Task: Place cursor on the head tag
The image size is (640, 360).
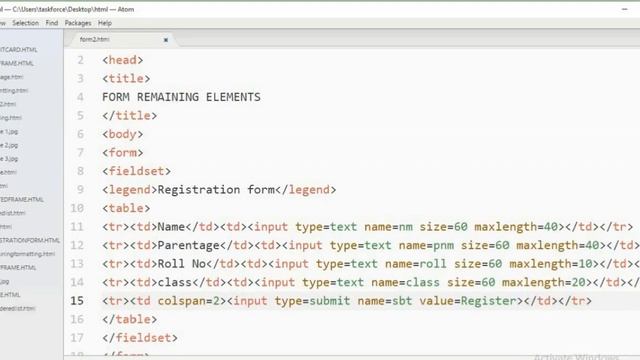Action: click(x=122, y=60)
